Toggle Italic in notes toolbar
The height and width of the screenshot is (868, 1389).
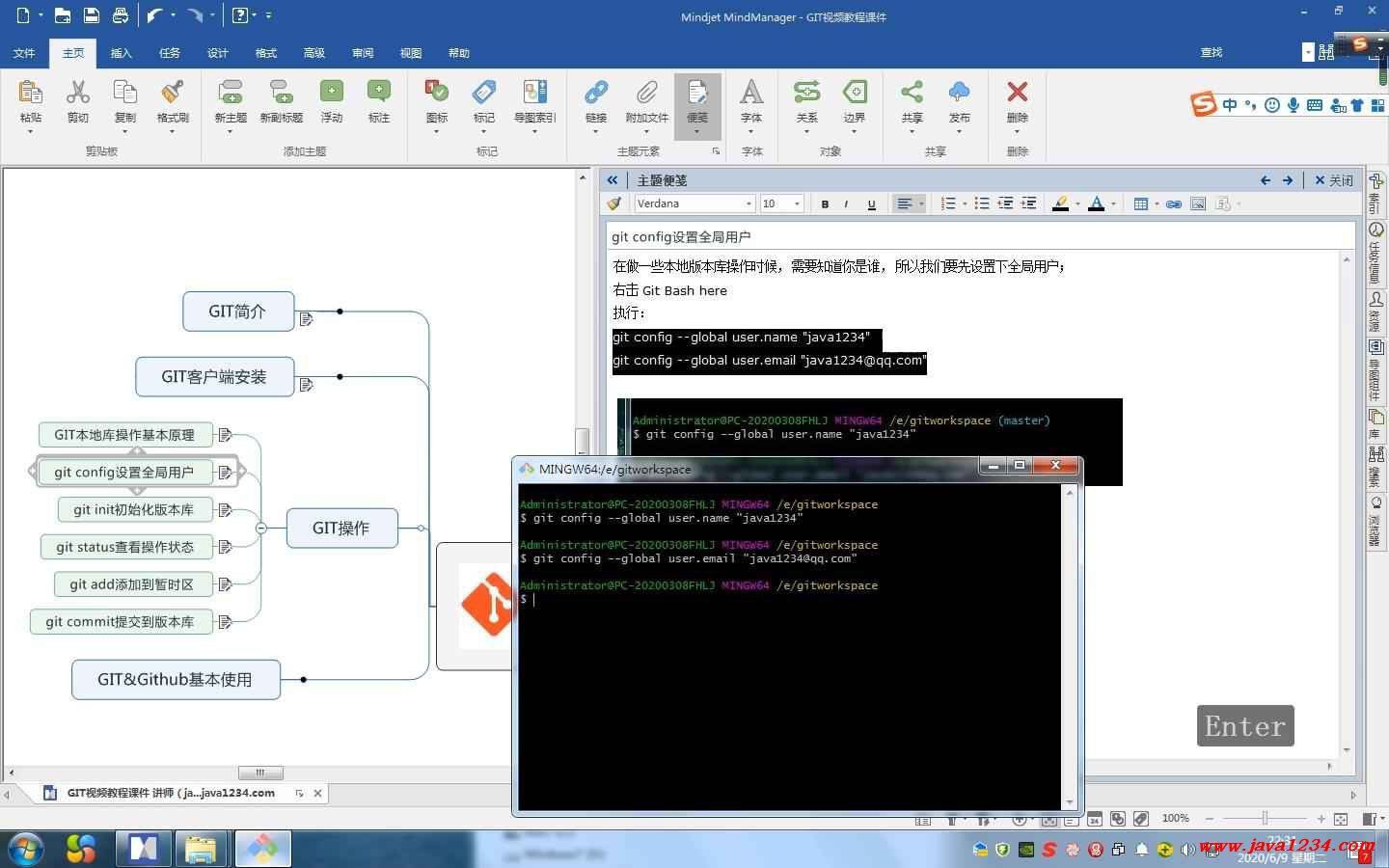click(x=847, y=203)
